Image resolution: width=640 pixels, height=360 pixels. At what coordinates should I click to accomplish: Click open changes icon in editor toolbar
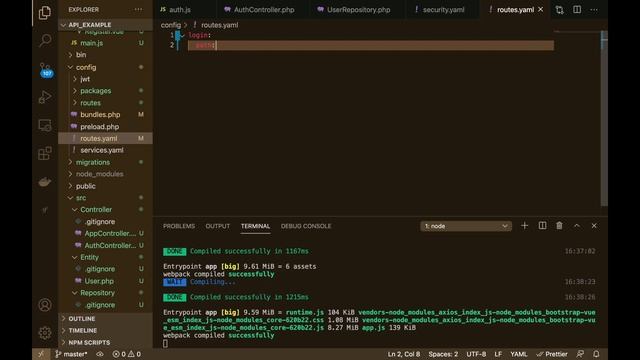tap(559, 9)
